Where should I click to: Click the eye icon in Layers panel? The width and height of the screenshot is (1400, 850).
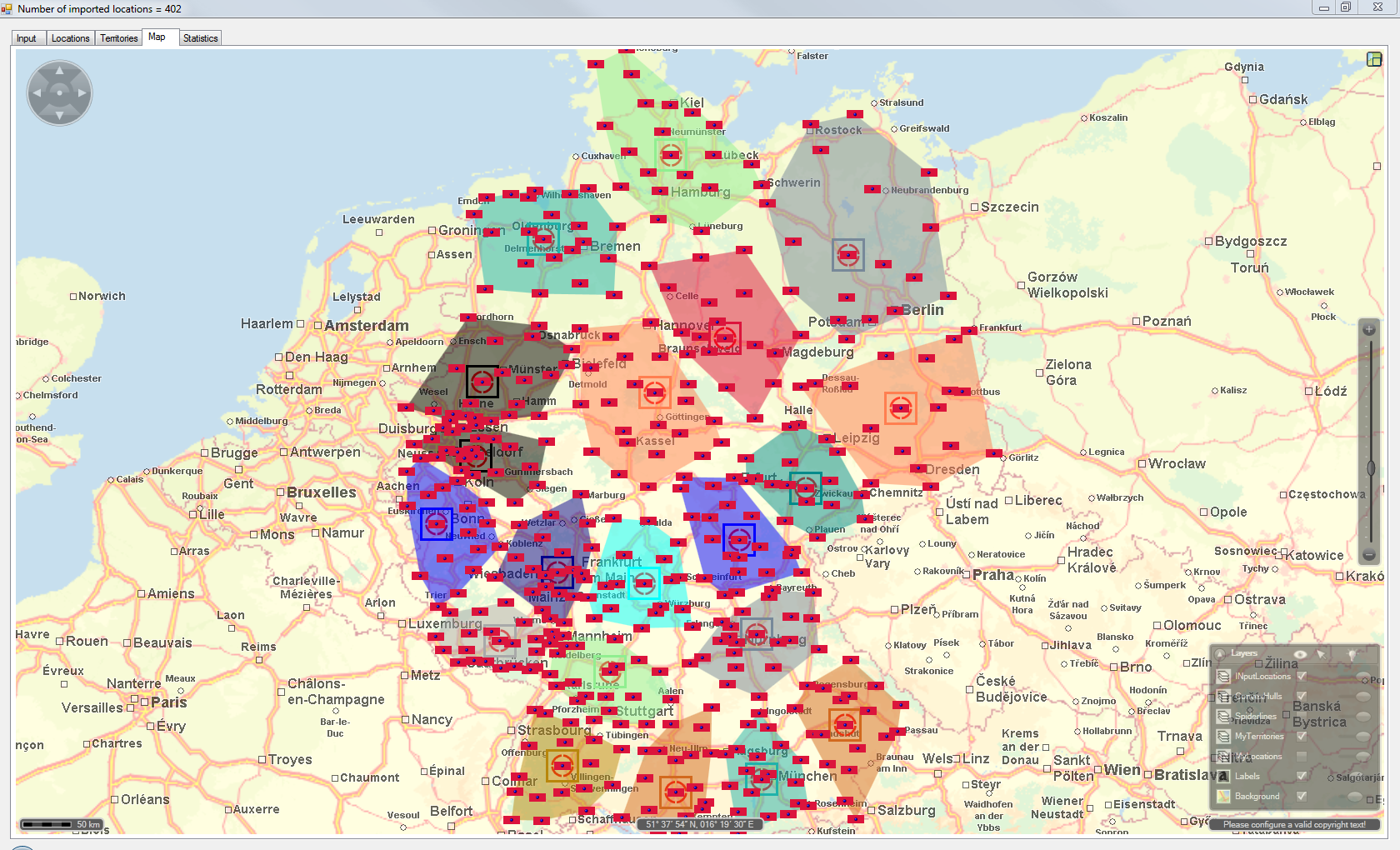tap(1300, 654)
